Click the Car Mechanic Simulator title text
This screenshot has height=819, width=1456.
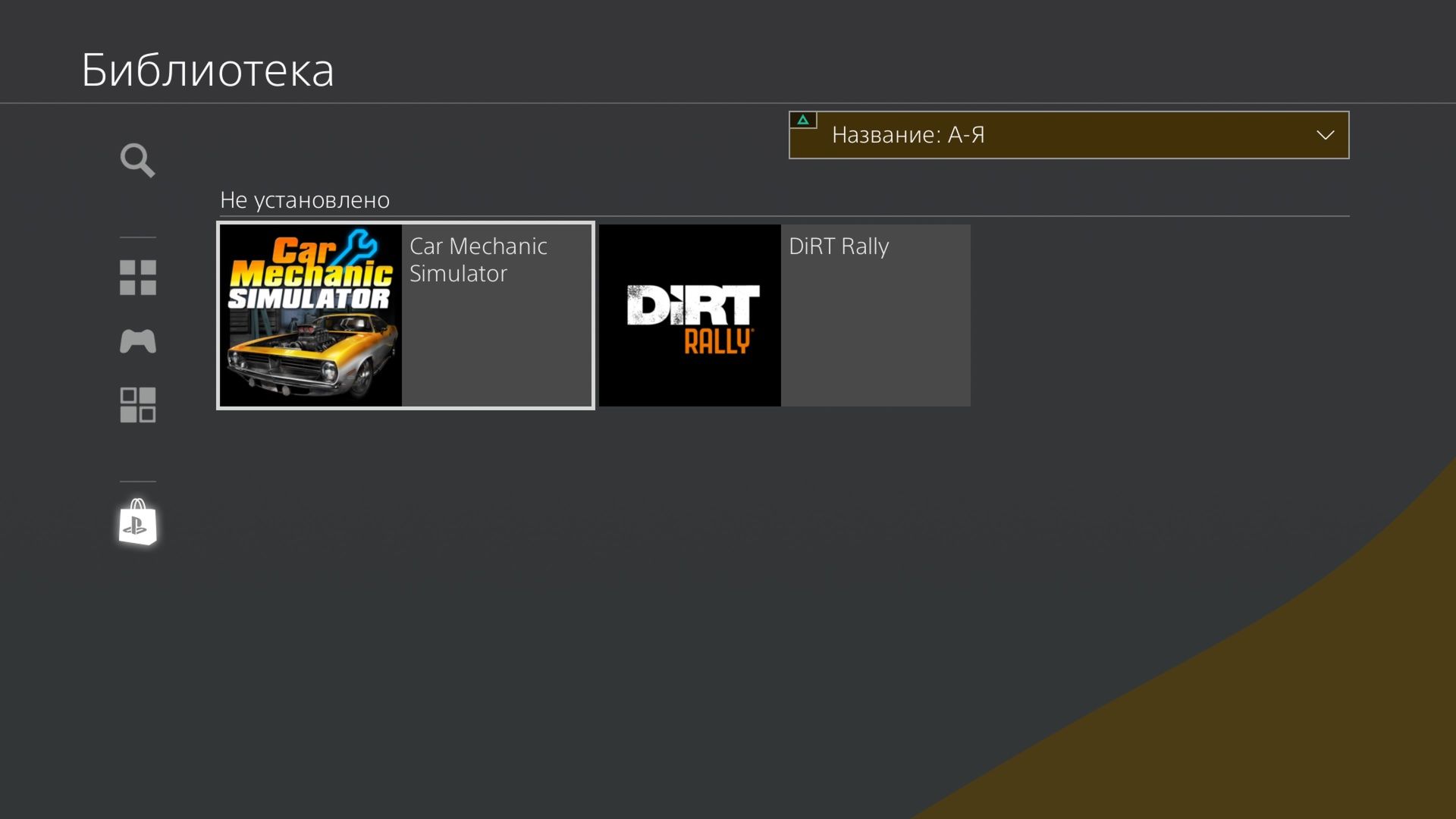479,260
